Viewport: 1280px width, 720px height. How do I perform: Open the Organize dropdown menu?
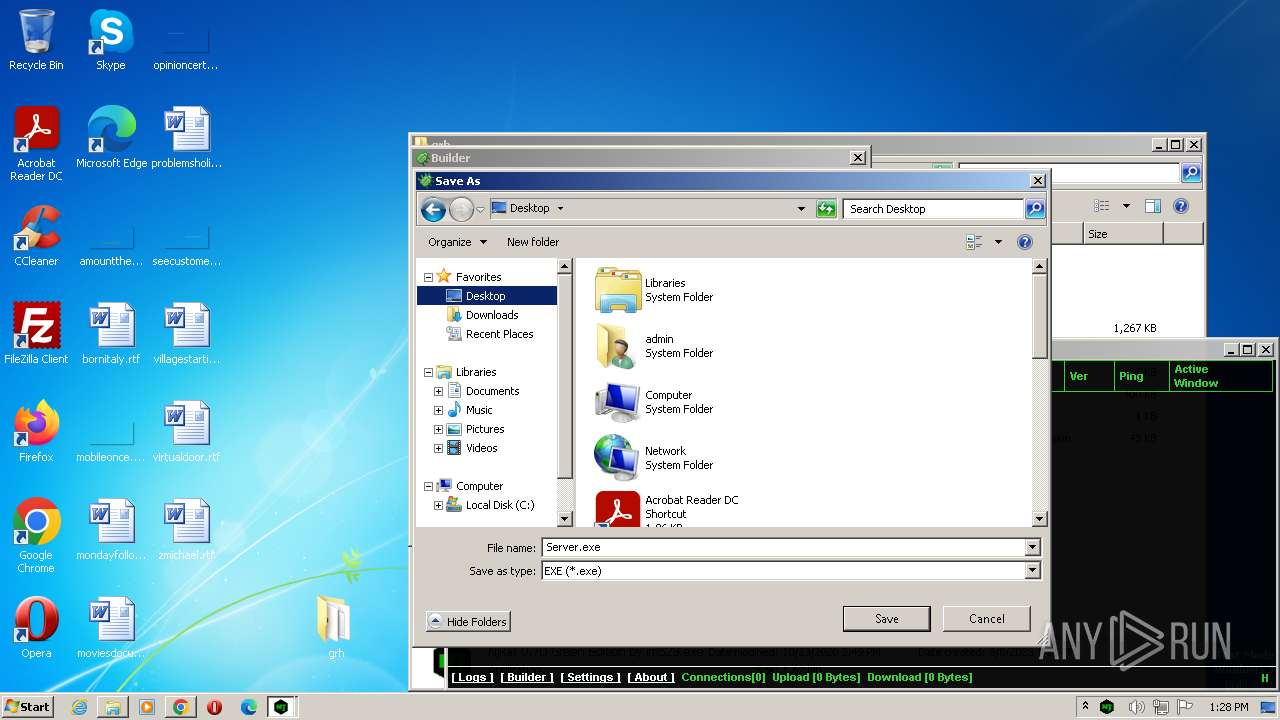[458, 242]
